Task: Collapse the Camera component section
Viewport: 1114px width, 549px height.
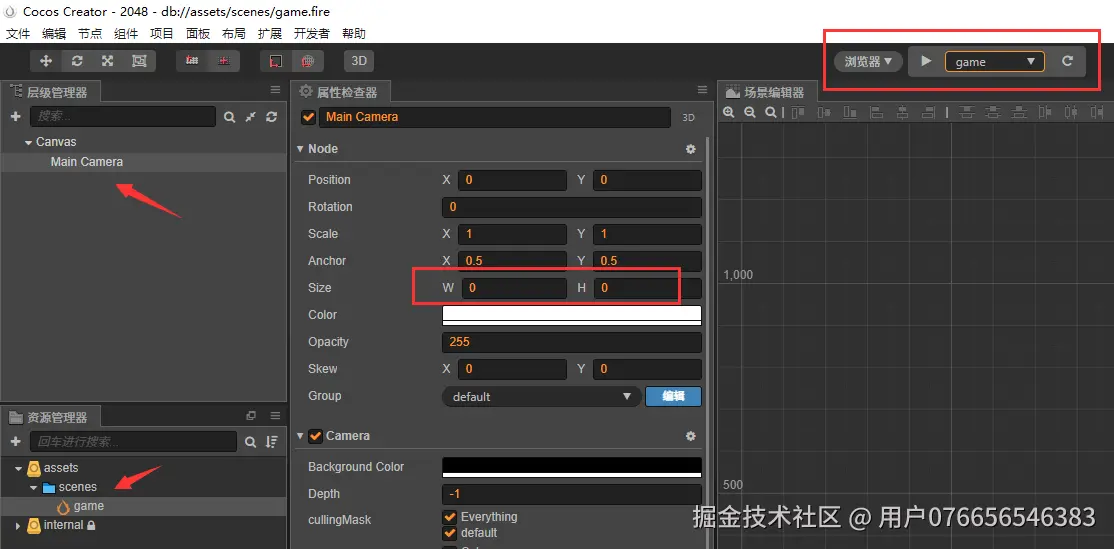Action: [300, 436]
